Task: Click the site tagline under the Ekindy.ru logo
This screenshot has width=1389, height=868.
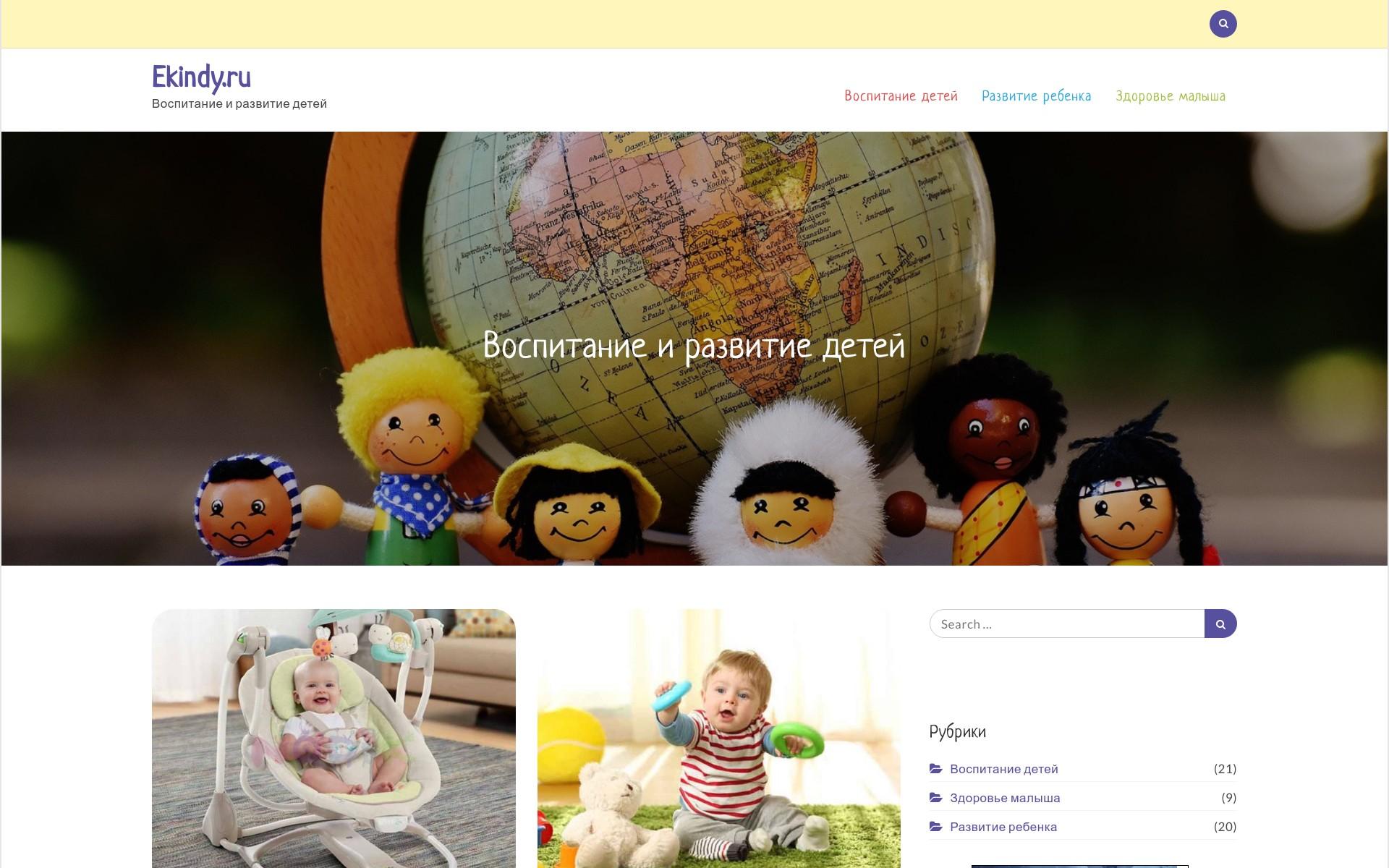Action: pyautogui.click(x=239, y=103)
